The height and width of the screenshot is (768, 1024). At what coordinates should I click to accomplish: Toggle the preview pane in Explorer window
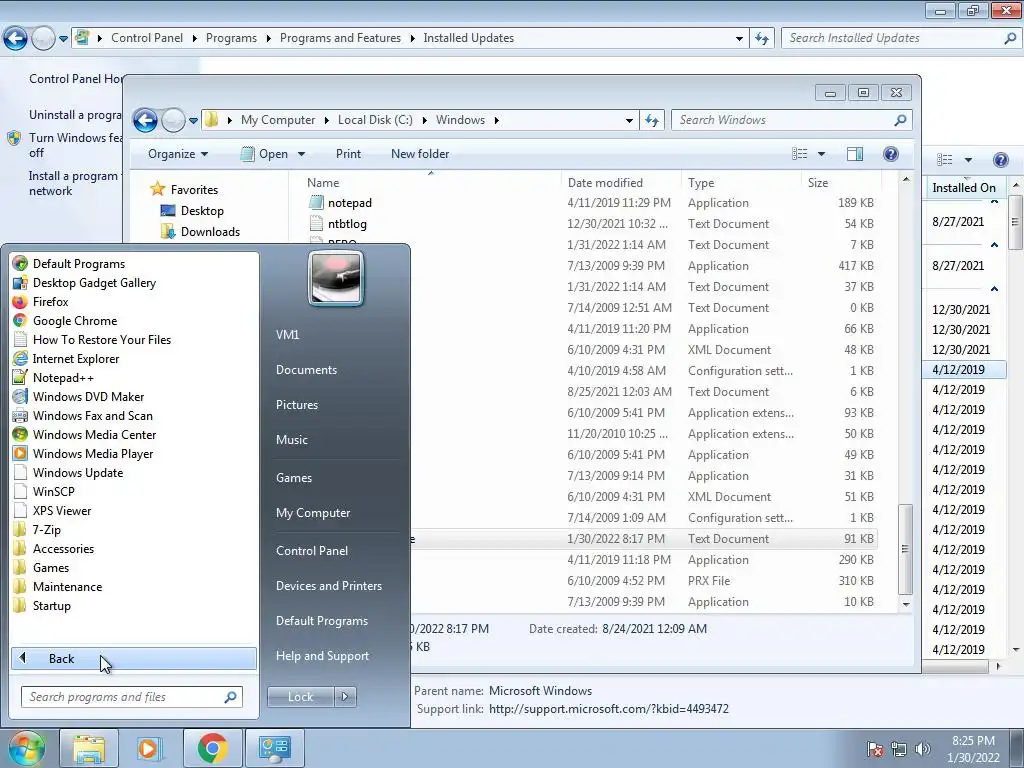(854, 153)
